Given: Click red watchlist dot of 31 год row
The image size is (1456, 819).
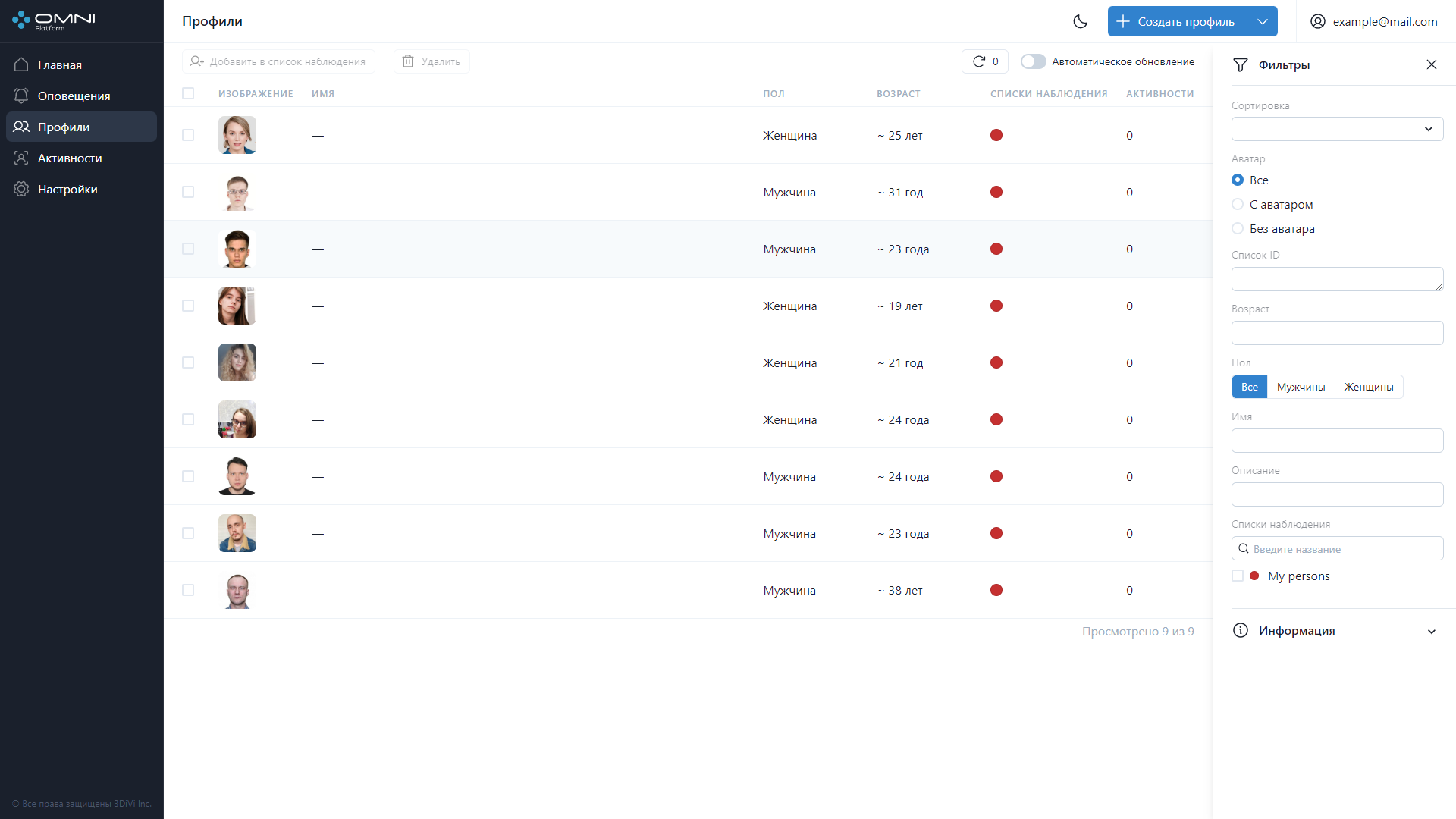Looking at the screenshot, I should (x=996, y=192).
